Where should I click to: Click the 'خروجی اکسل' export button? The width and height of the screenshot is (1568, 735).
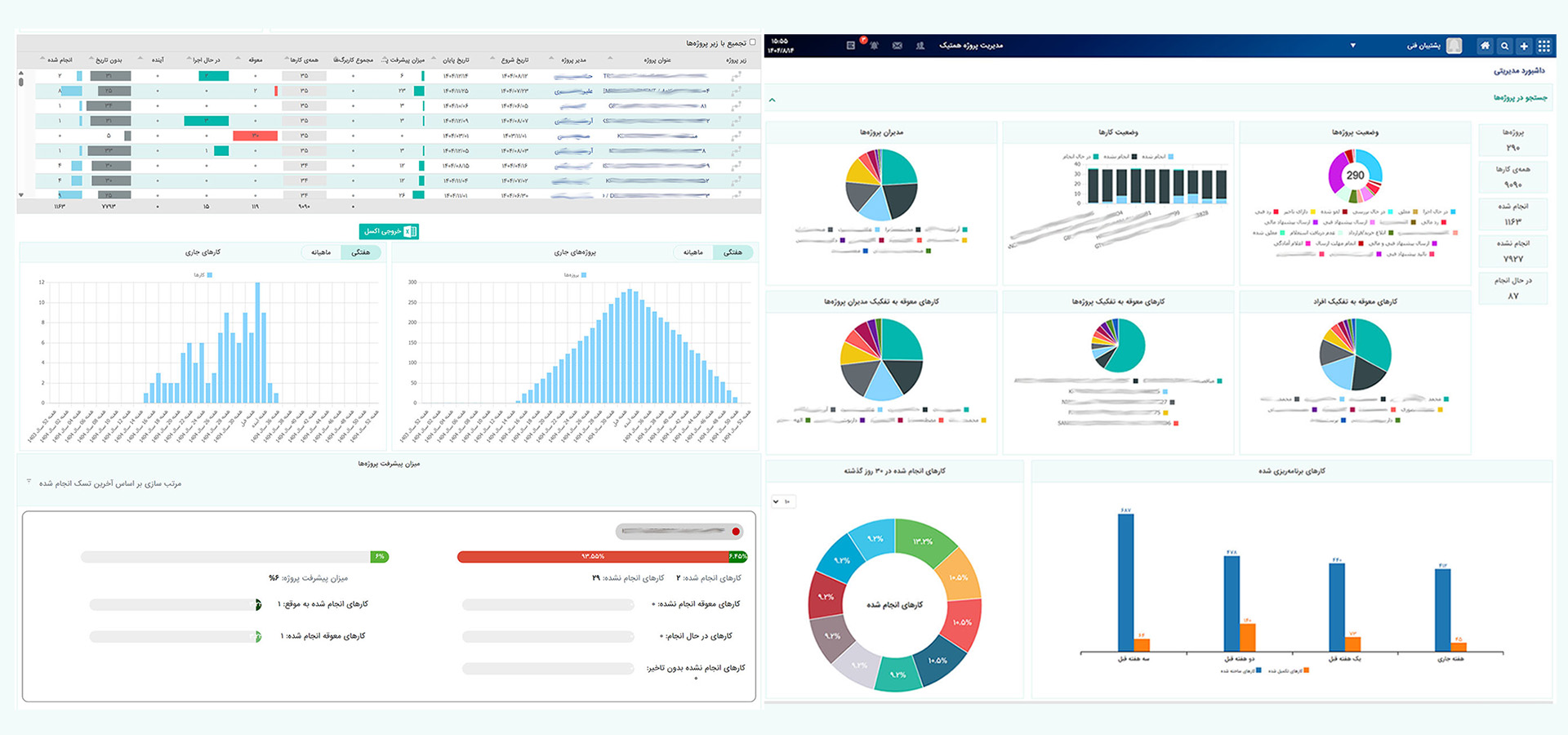point(389,231)
